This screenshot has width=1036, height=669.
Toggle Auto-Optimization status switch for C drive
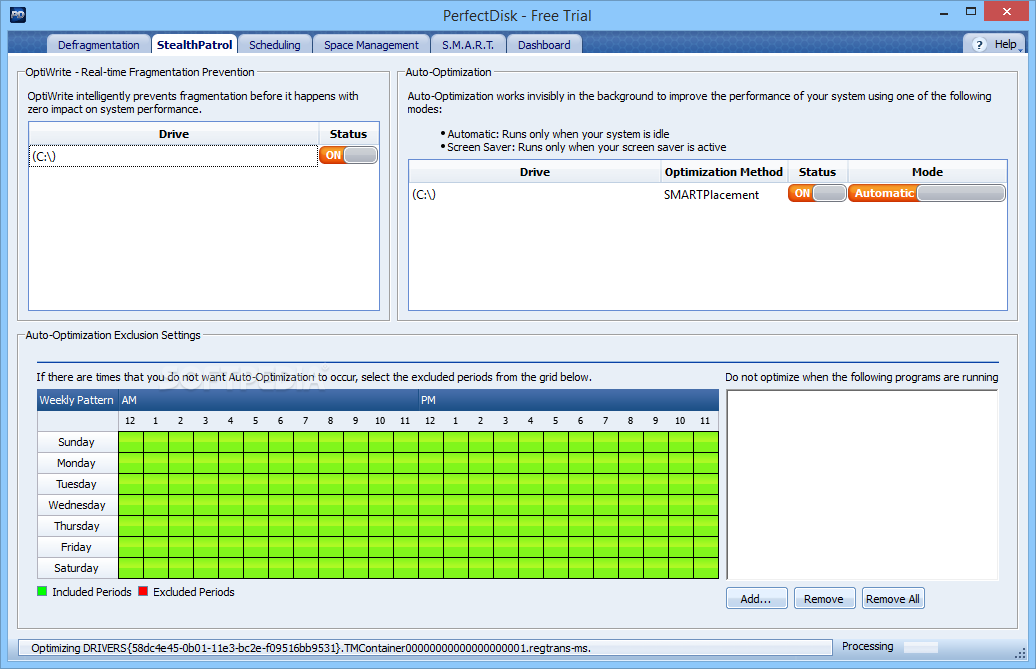coord(817,194)
